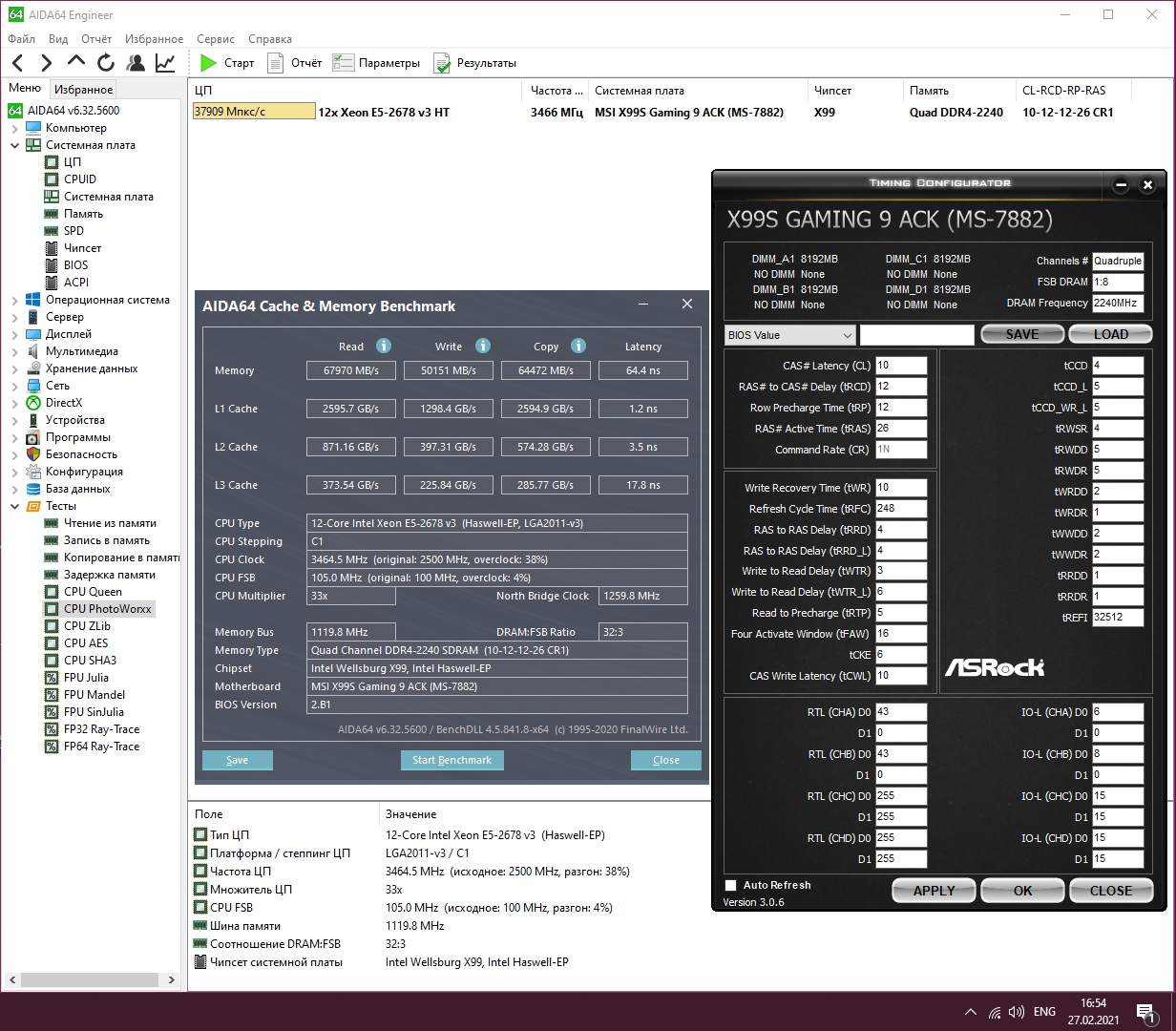Click the Back navigation arrow in toolbar
The image size is (1176, 1031).
click(18, 63)
